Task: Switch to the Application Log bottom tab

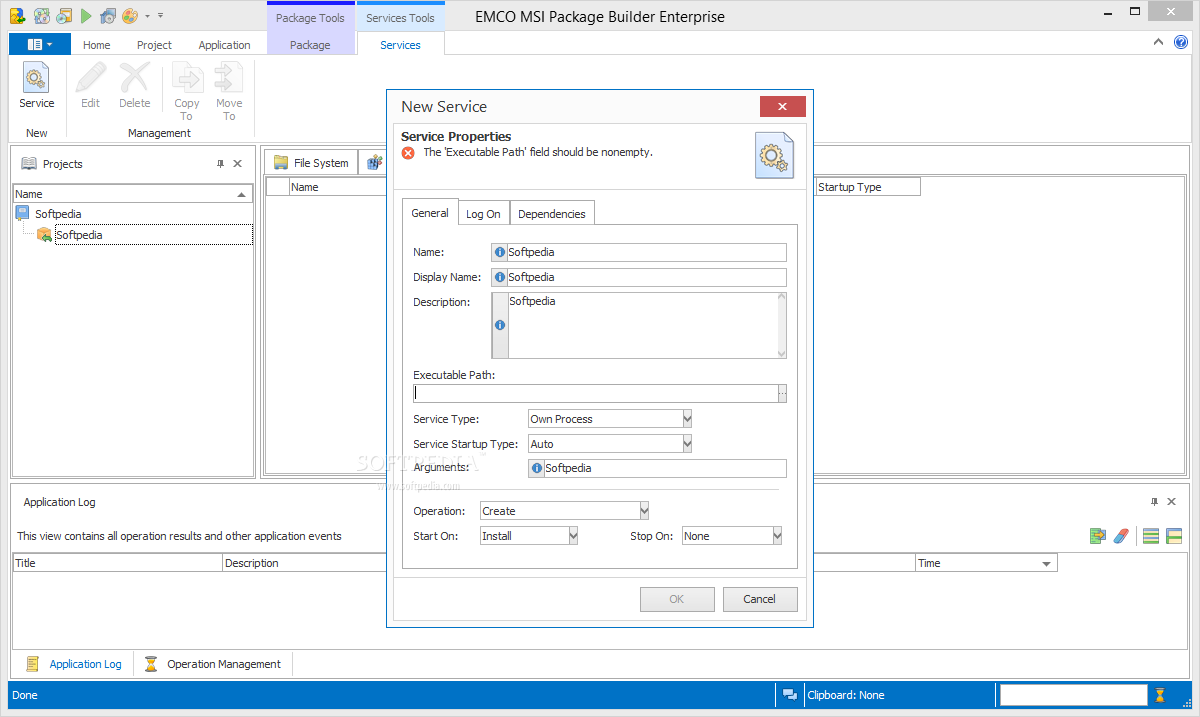Action: pyautogui.click(x=74, y=664)
